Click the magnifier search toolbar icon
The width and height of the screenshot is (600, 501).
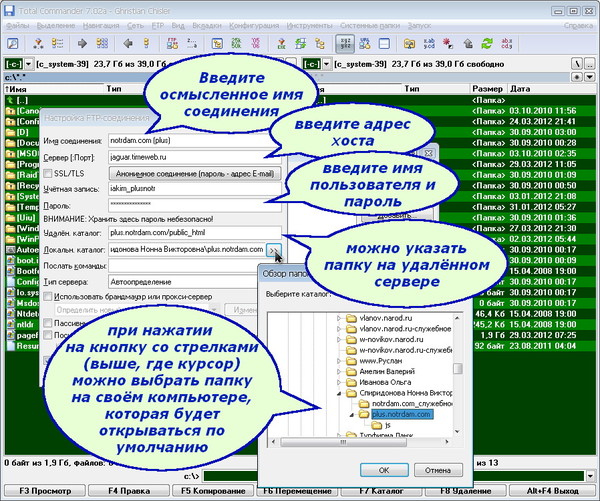[x=13, y=43]
